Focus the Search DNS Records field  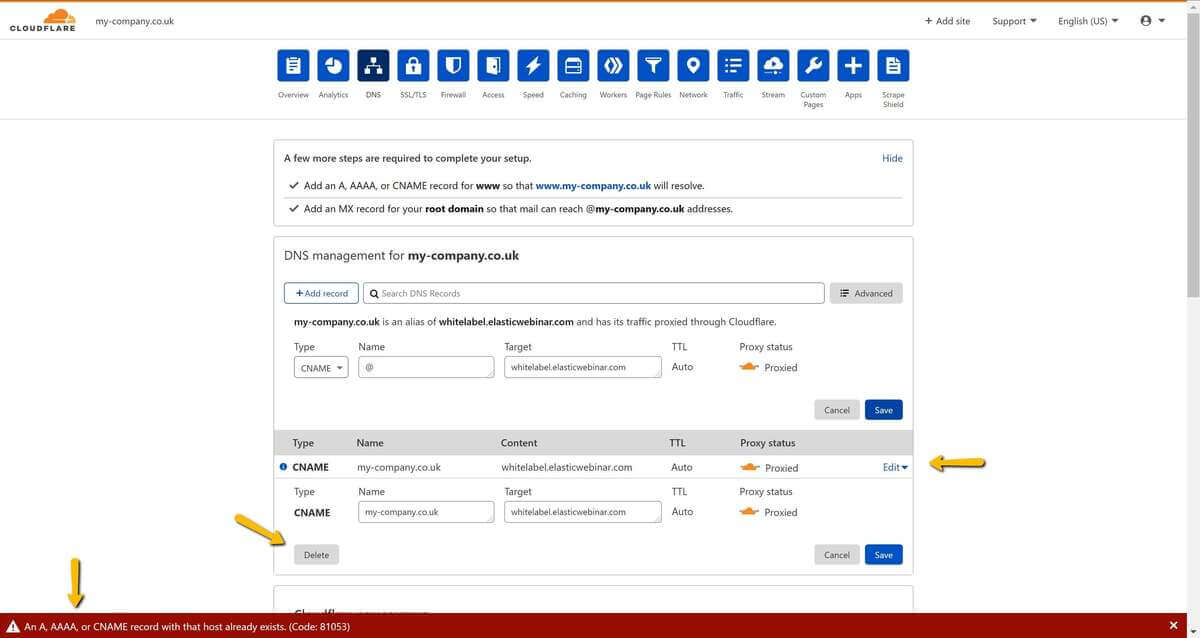(594, 293)
